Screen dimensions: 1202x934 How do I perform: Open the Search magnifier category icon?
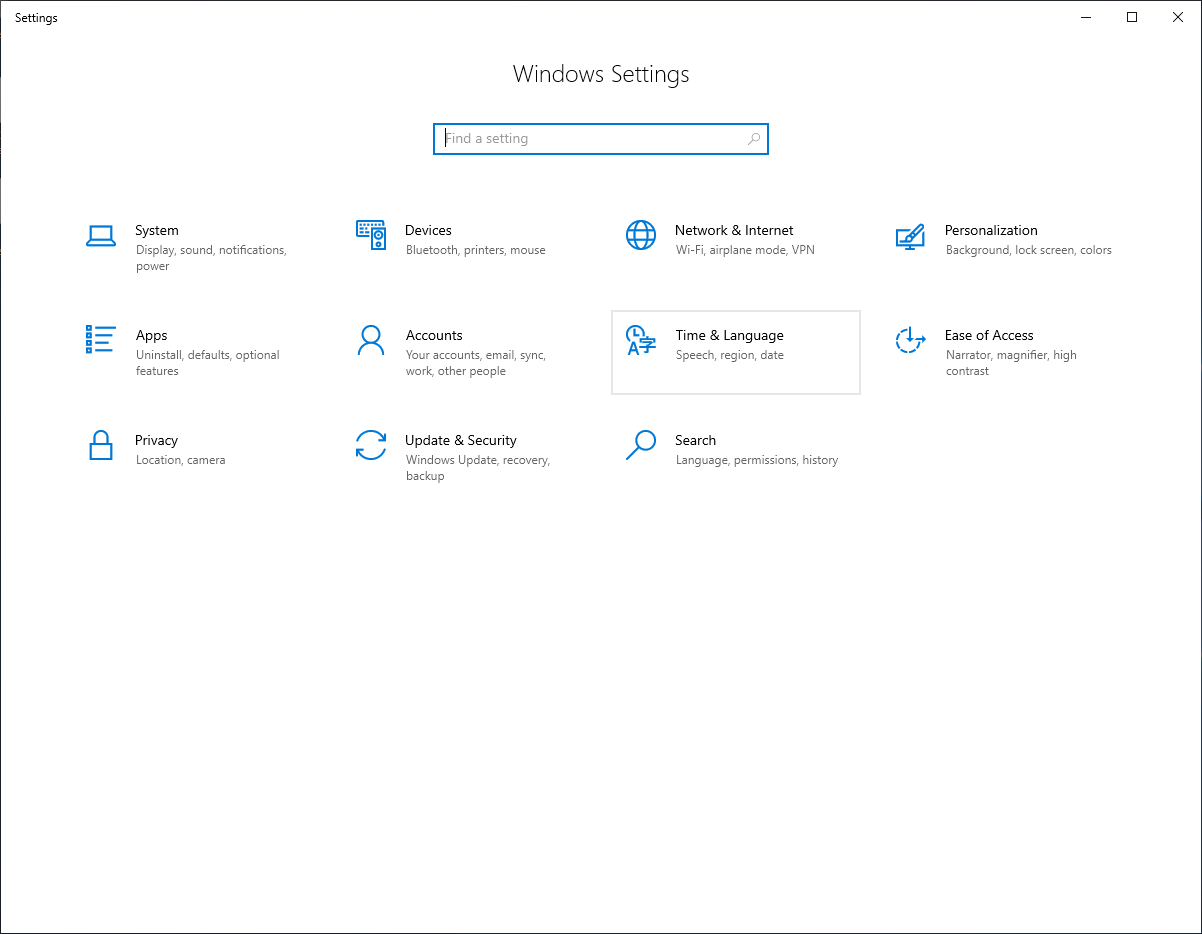pos(641,445)
